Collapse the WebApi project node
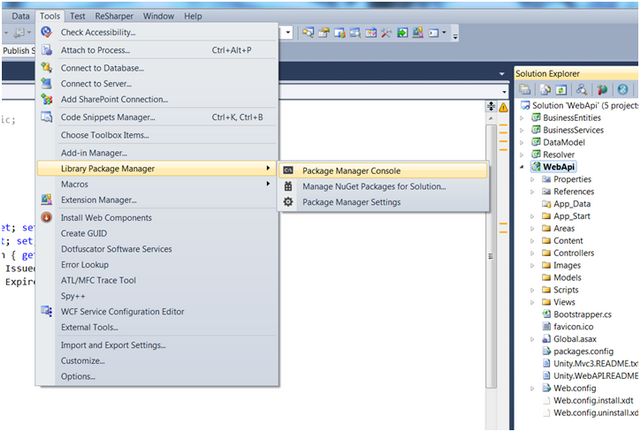The image size is (640, 432). click(x=522, y=167)
